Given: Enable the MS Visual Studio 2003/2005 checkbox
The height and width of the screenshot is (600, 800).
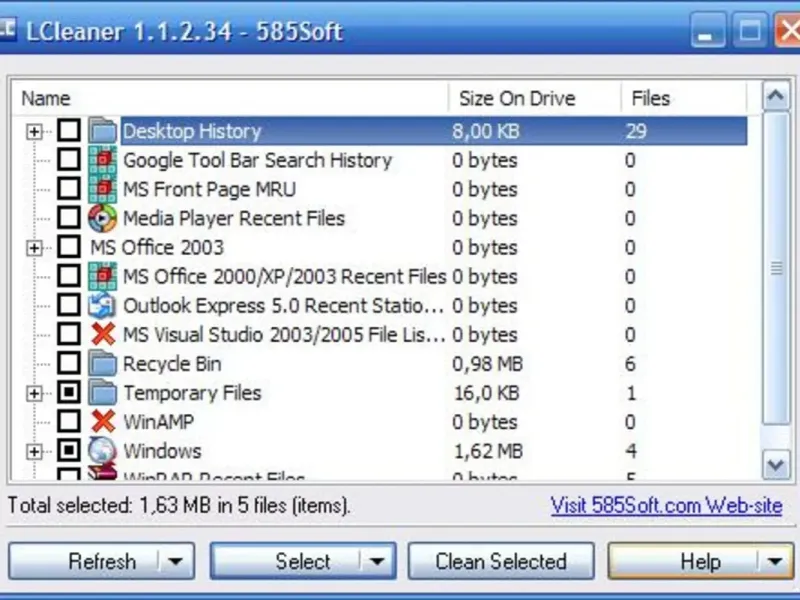Looking at the screenshot, I should click(x=68, y=335).
